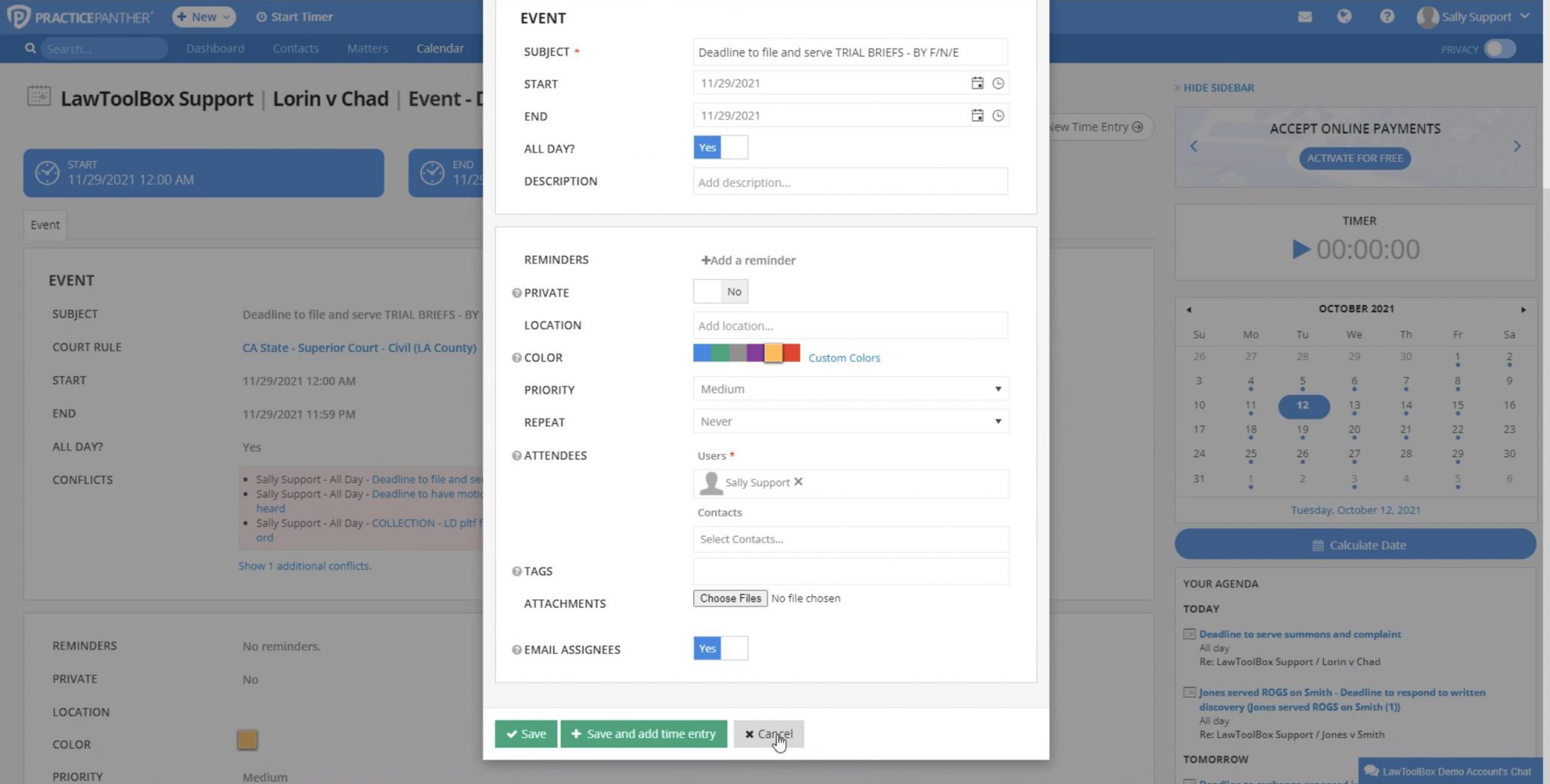
Task: Click help icon next to EMAIL ASSIGNEES
Action: 516,650
